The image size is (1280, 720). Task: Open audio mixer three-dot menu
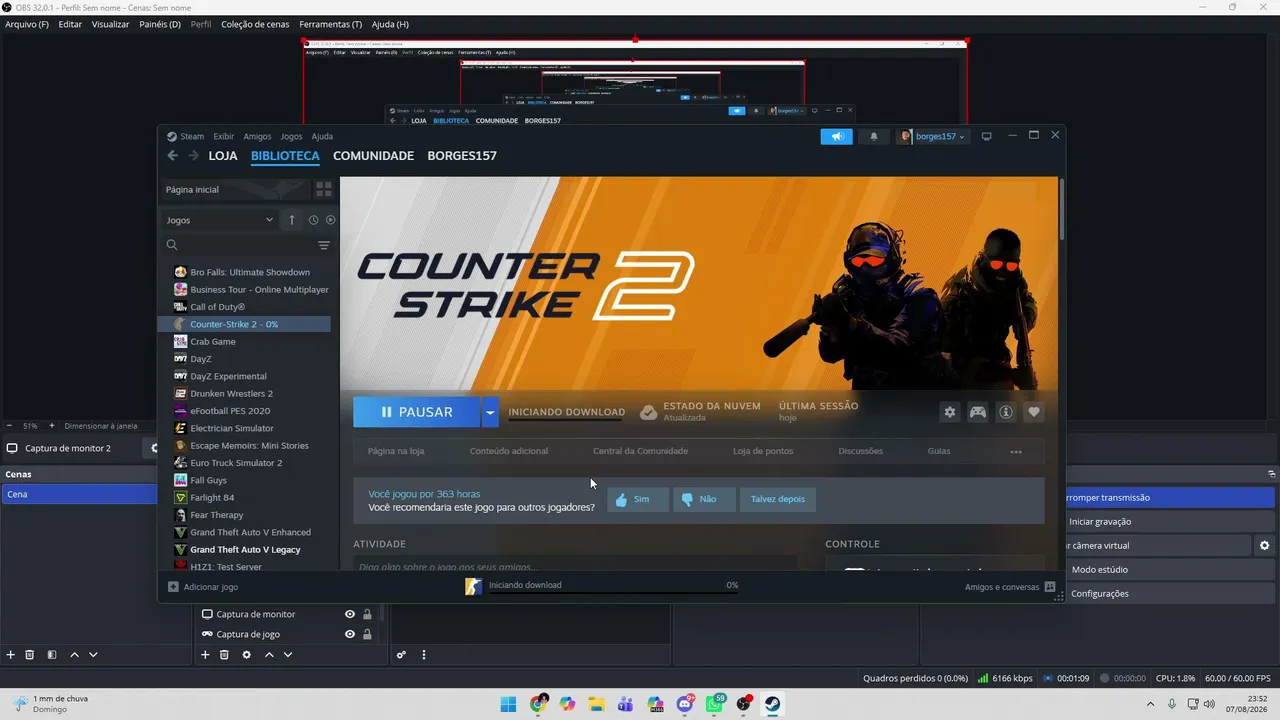point(424,655)
